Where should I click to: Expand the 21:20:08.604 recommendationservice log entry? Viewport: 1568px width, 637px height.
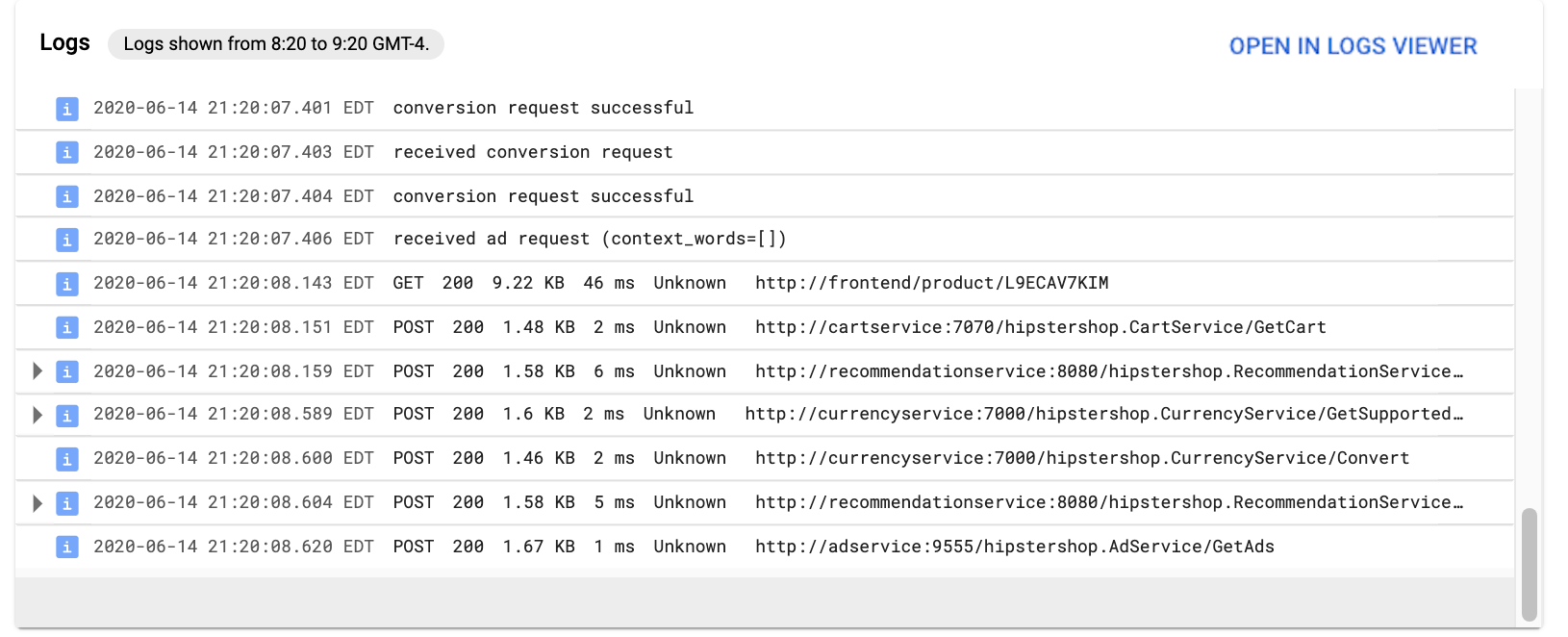point(38,503)
